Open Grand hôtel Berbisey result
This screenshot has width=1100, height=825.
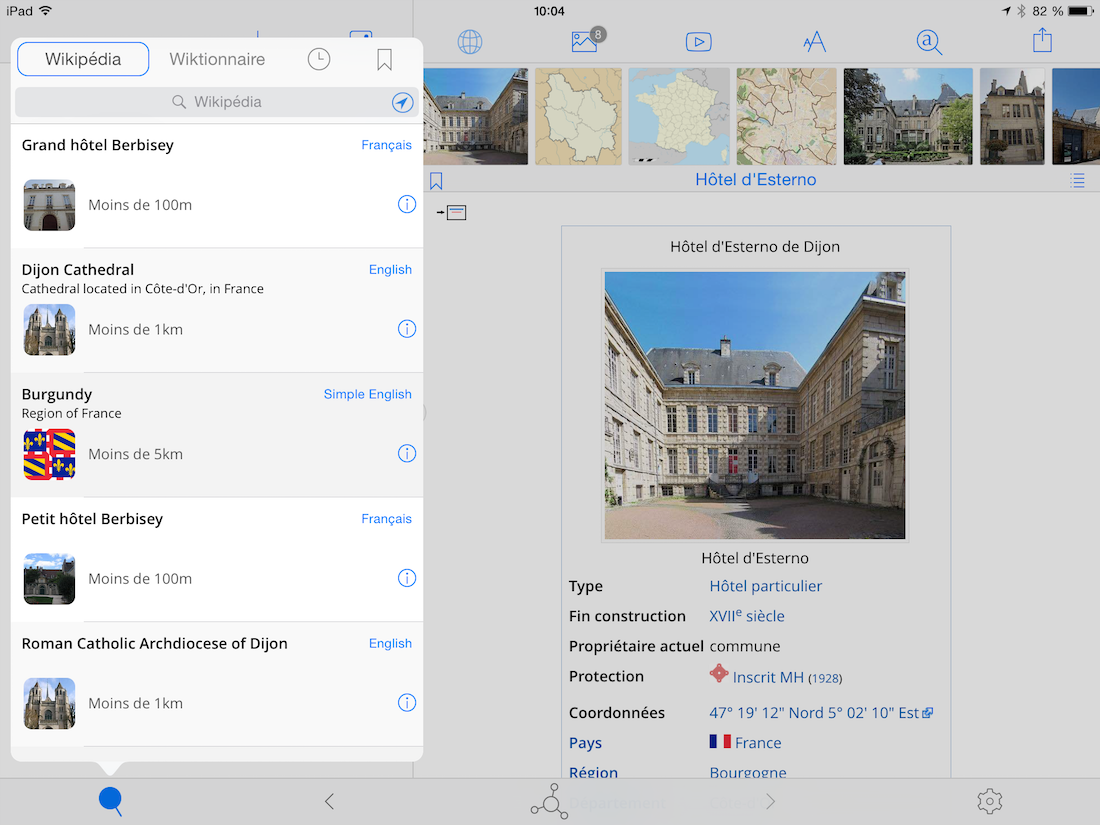click(217, 186)
